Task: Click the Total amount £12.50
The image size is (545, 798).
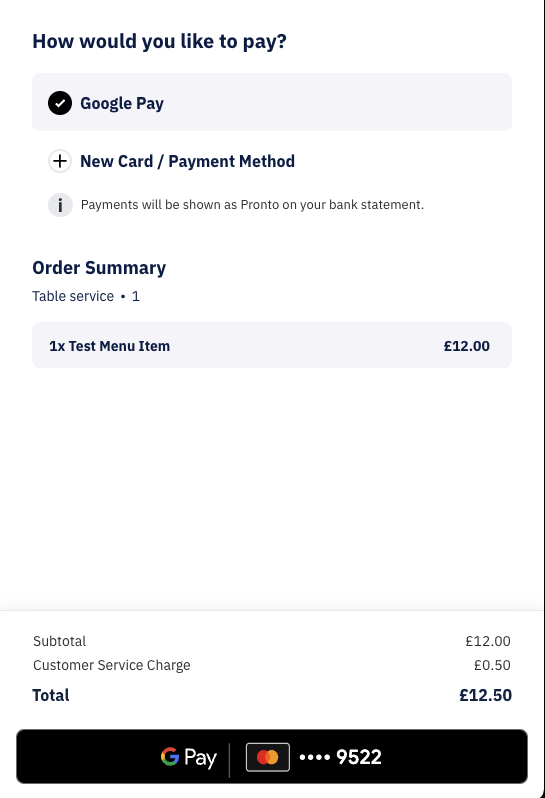Action: (485, 695)
